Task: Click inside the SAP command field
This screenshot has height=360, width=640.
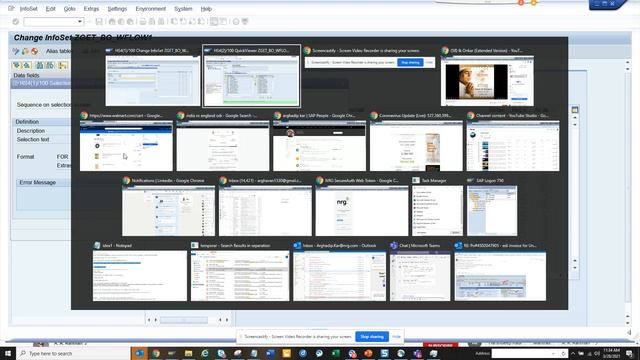Action: pyautogui.click(x=51, y=22)
